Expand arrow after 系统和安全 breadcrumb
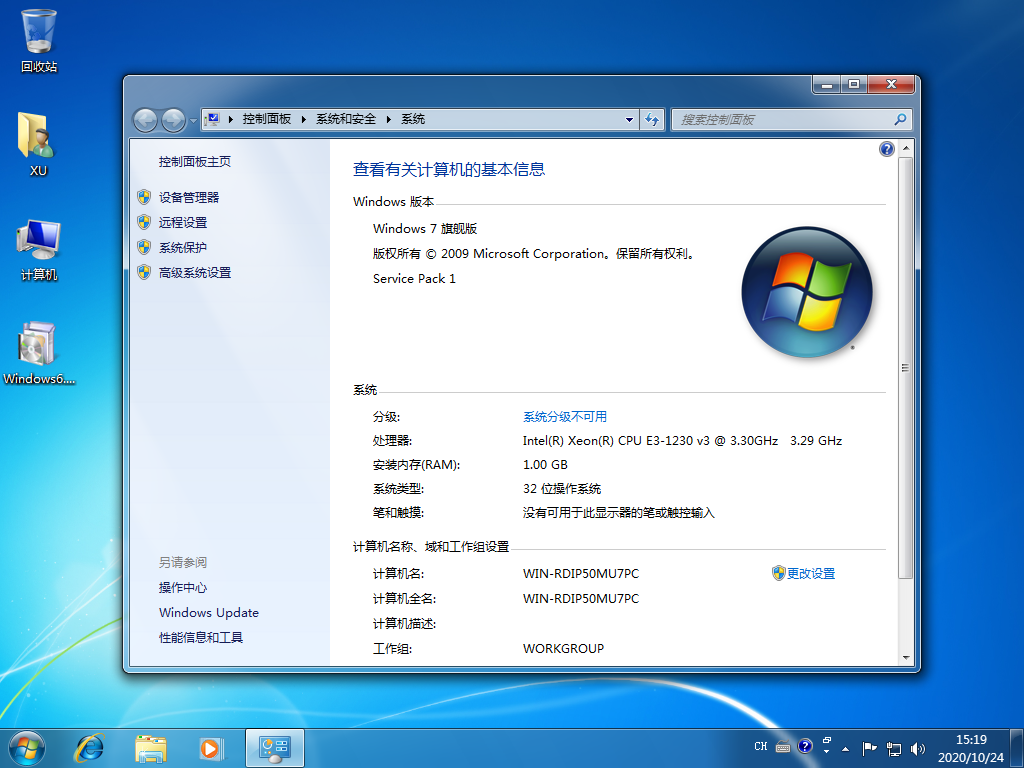The width and height of the screenshot is (1024, 768). pyautogui.click(x=389, y=120)
